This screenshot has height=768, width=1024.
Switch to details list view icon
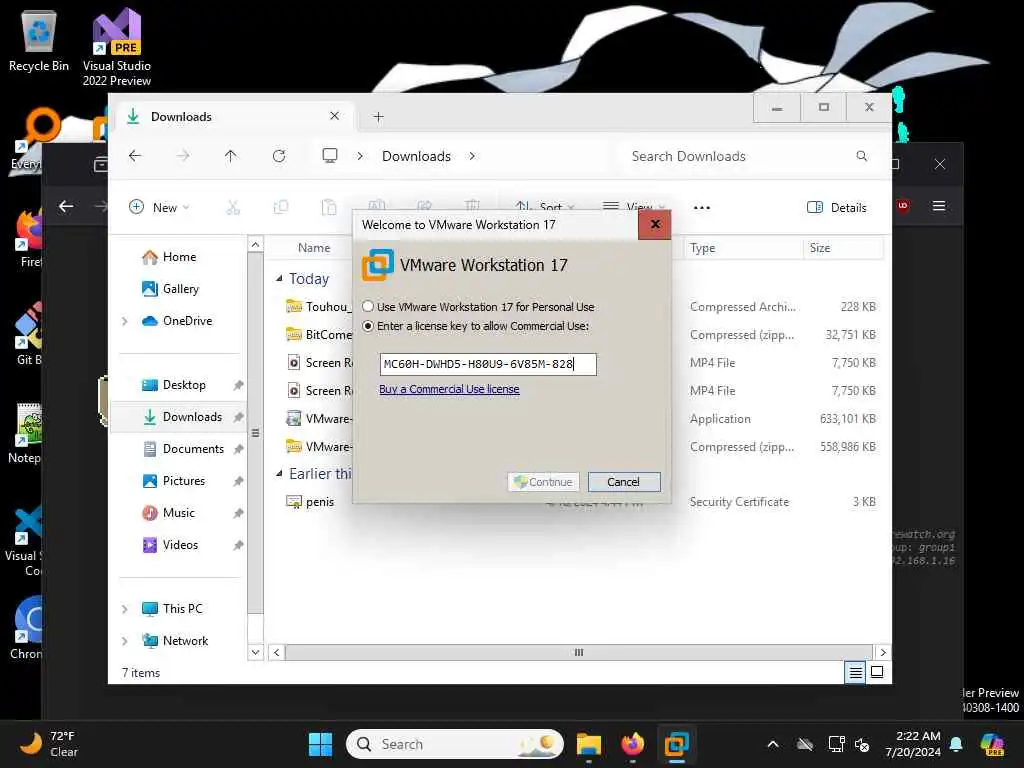tap(855, 672)
